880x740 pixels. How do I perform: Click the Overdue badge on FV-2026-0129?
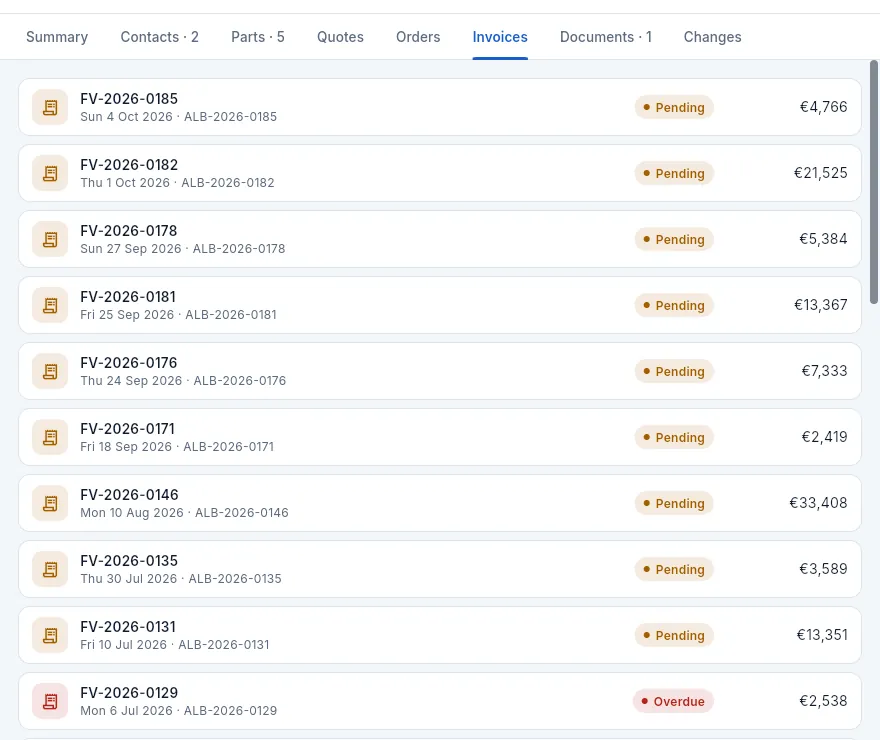click(673, 701)
